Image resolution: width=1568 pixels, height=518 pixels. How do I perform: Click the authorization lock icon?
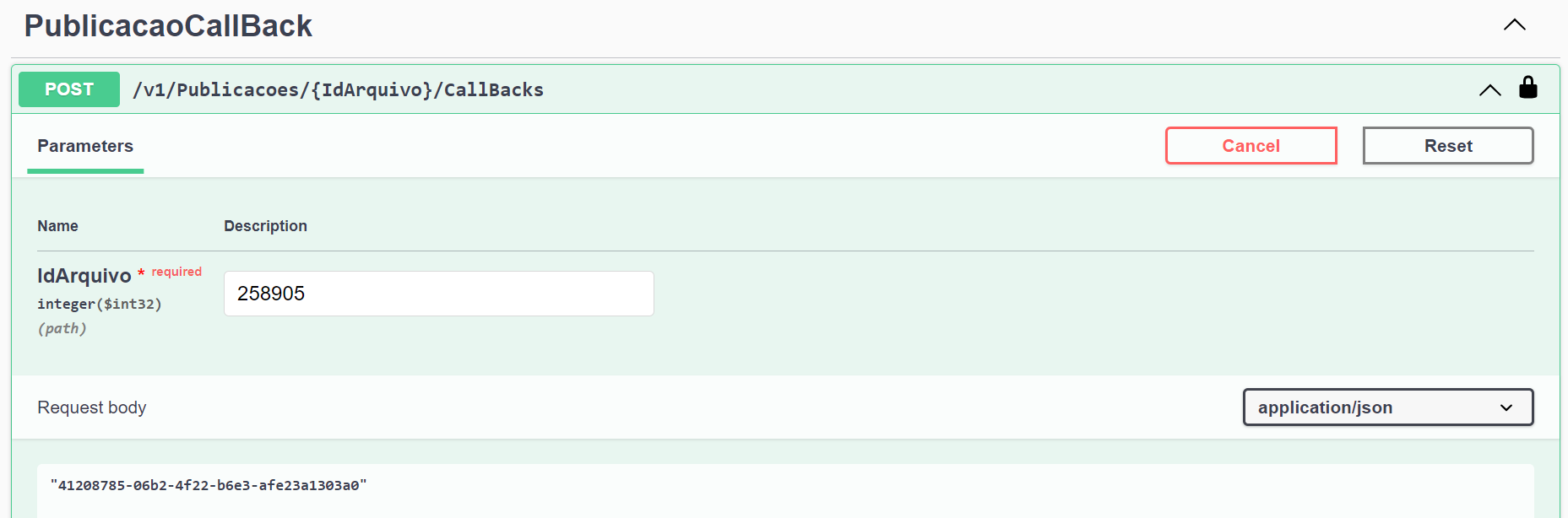pos(1527,88)
